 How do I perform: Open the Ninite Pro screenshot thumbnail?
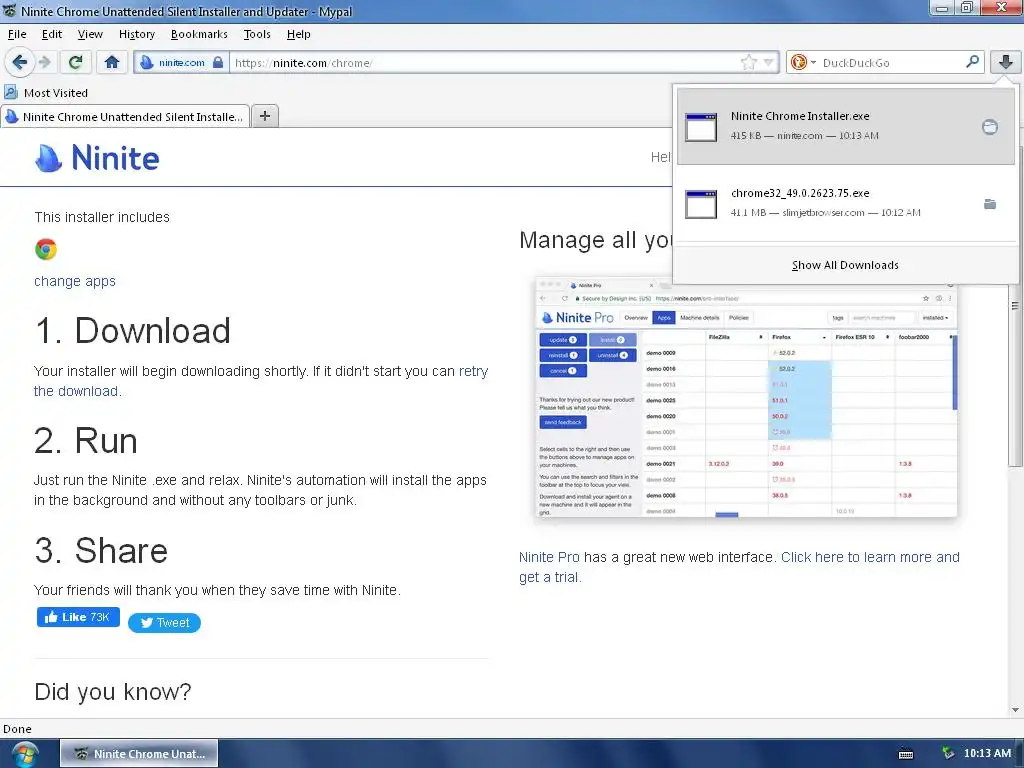[746, 397]
